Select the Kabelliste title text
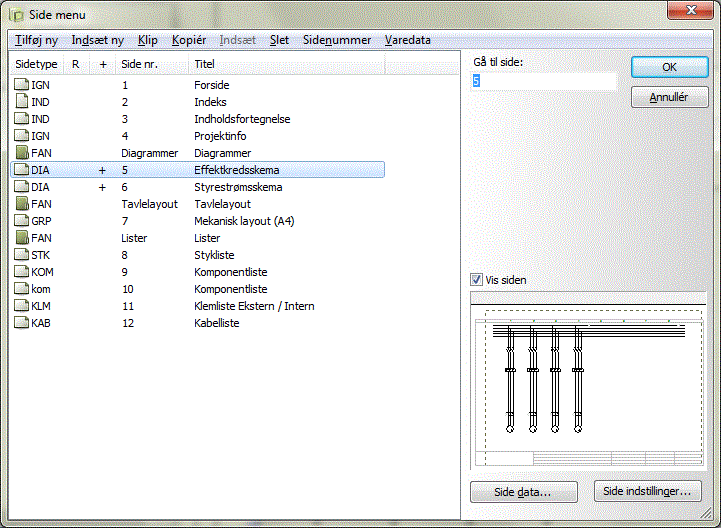The height and width of the screenshot is (528, 721). click(x=217, y=323)
